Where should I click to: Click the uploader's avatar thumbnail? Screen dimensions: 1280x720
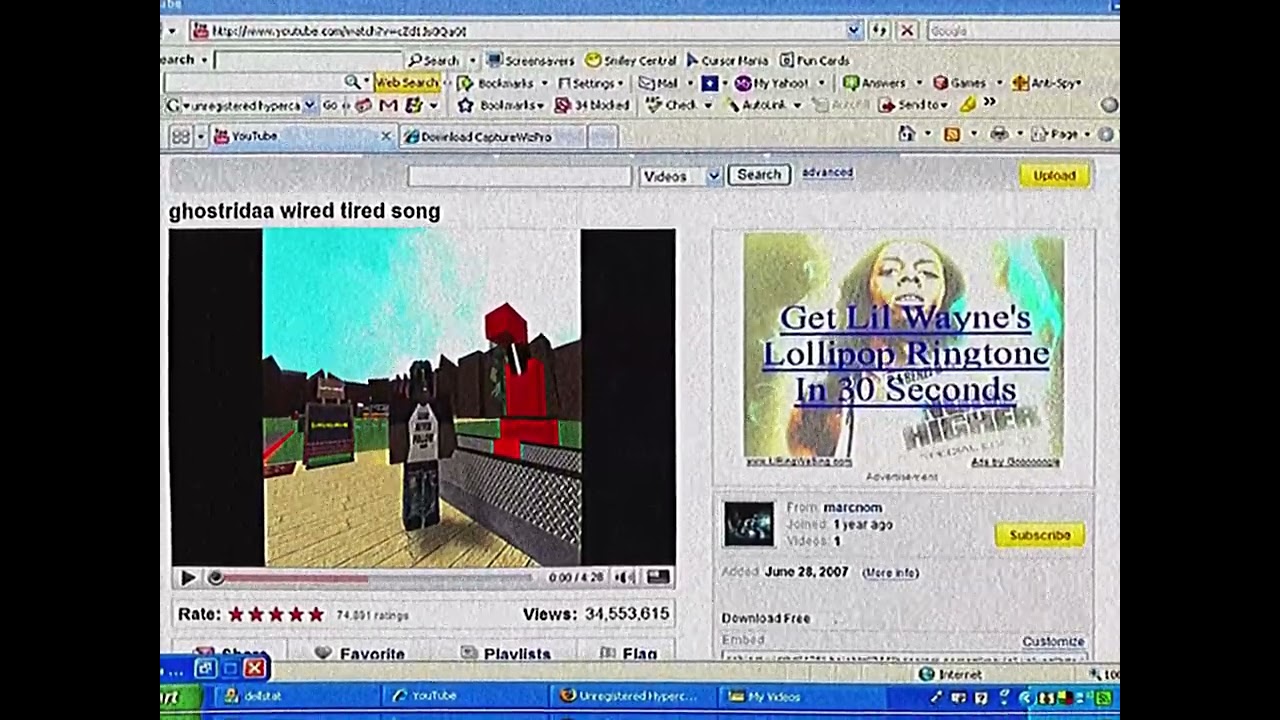click(749, 524)
